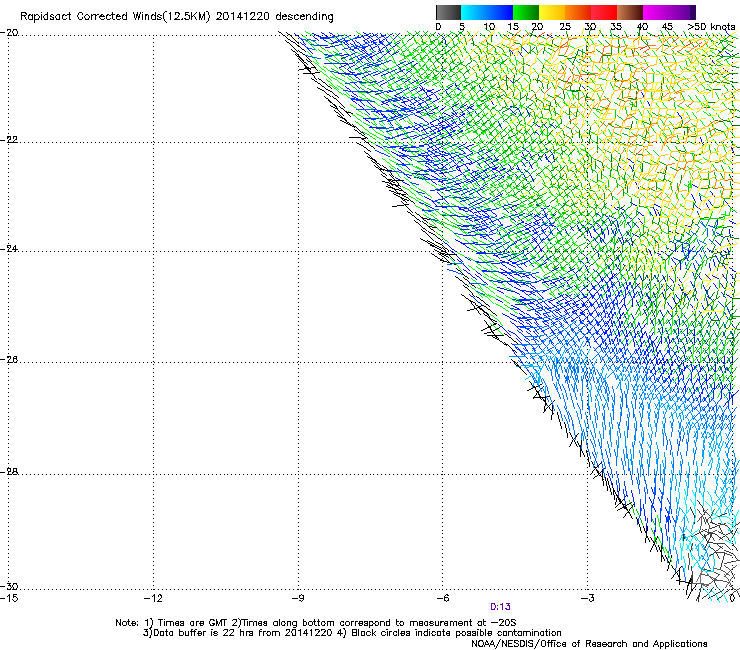Click the blue 5–15 knots legend swatch
Screen dimensions: 740x650
pyautogui.click(x=487, y=12)
